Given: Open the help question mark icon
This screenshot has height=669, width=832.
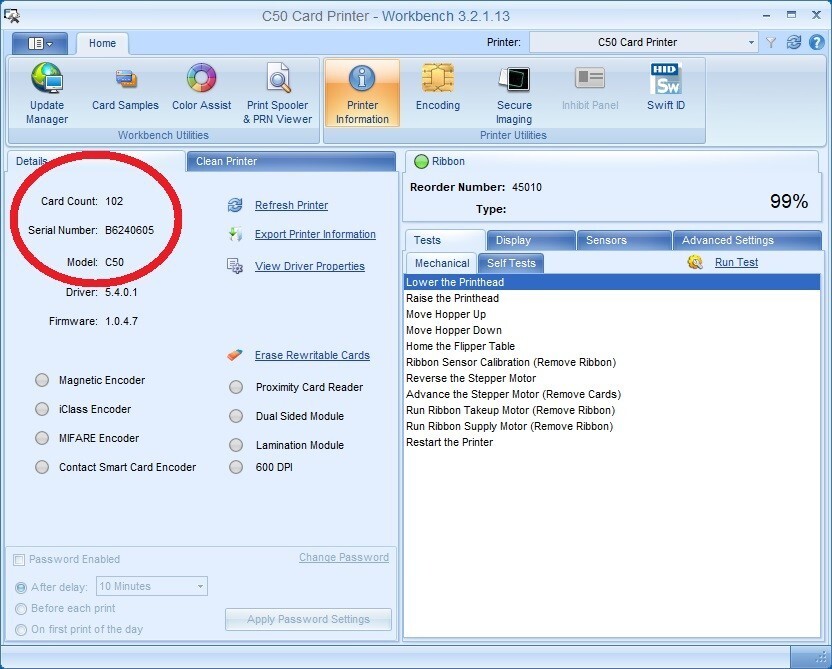Looking at the screenshot, I should click(x=816, y=42).
